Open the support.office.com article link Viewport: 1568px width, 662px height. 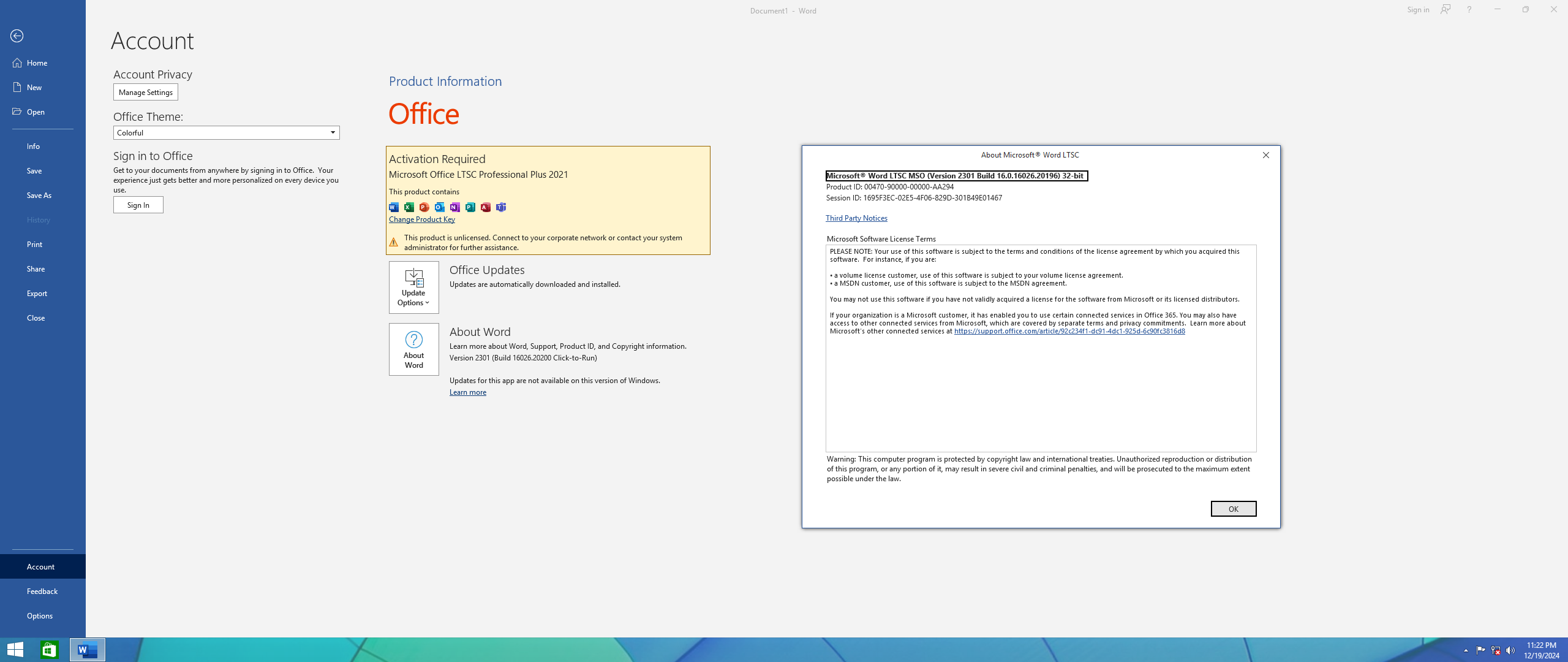[1069, 331]
